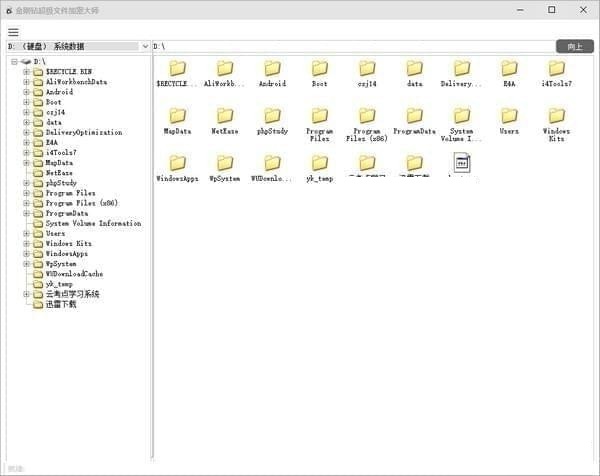
Task: Select the file icon in the last row
Action: [x=461, y=164]
